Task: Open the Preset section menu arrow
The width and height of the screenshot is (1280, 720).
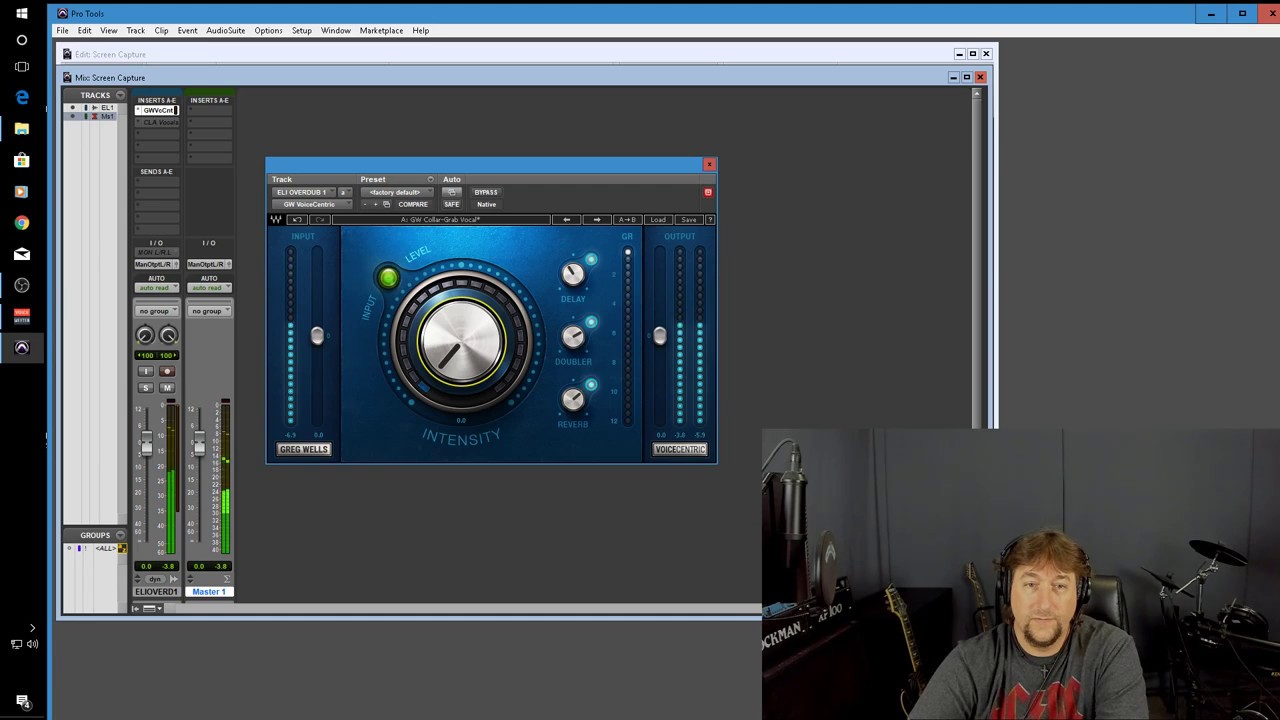Action: click(x=430, y=180)
